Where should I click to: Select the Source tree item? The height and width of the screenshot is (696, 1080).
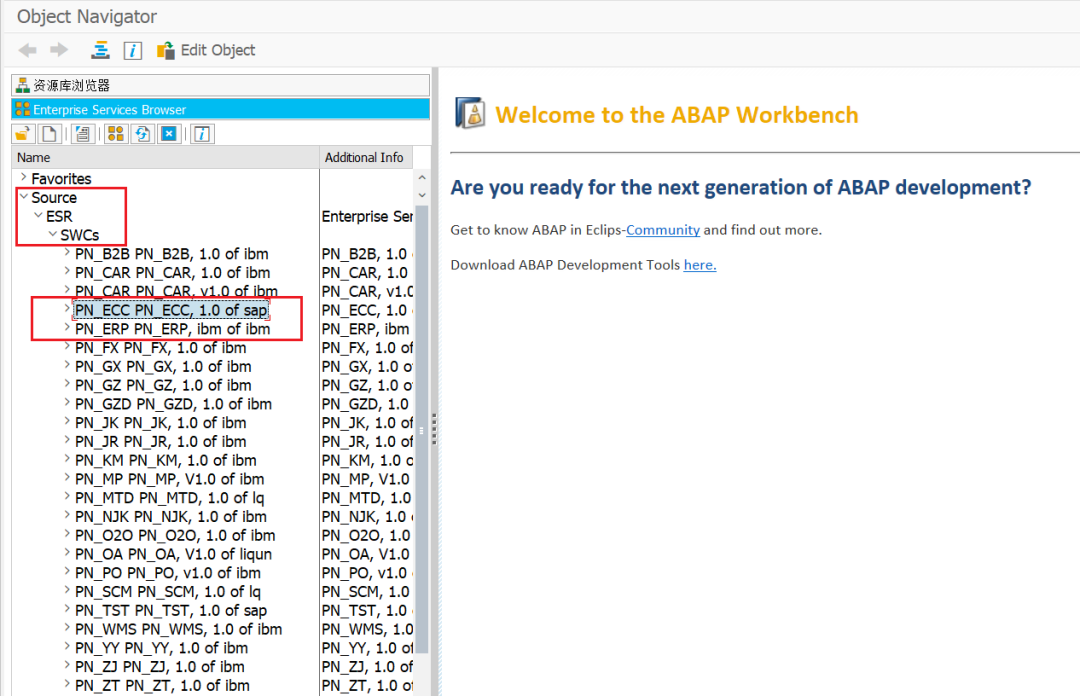point(54,197)
